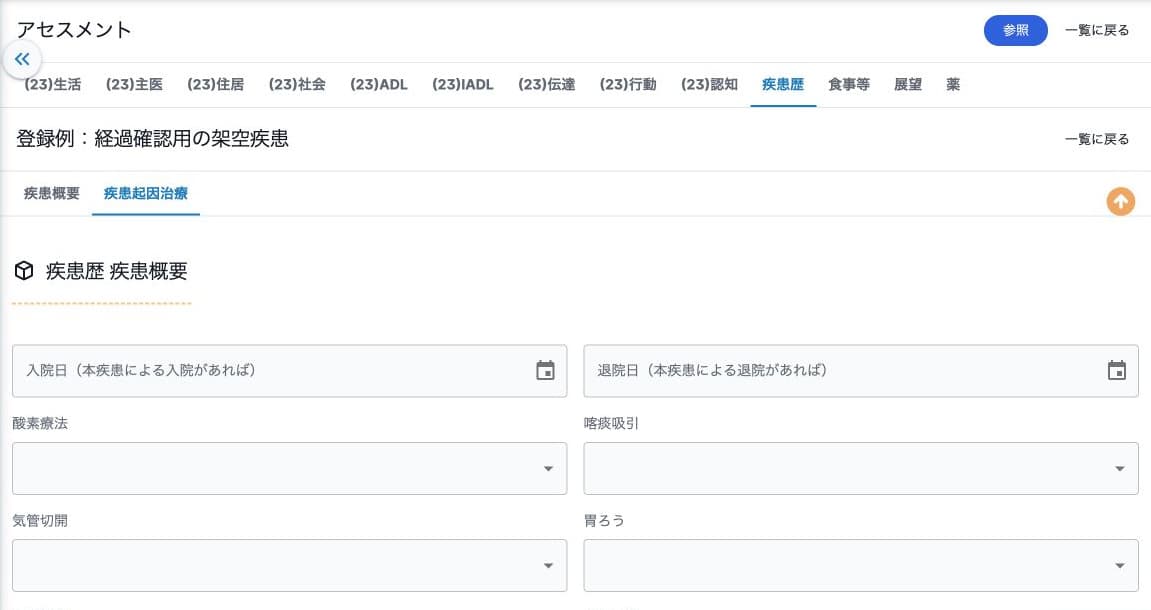Screen dimensions: 1151x610
Task: Open the 気管切開 dropdown
Action: pyautogui.click(x=289, y=565)
